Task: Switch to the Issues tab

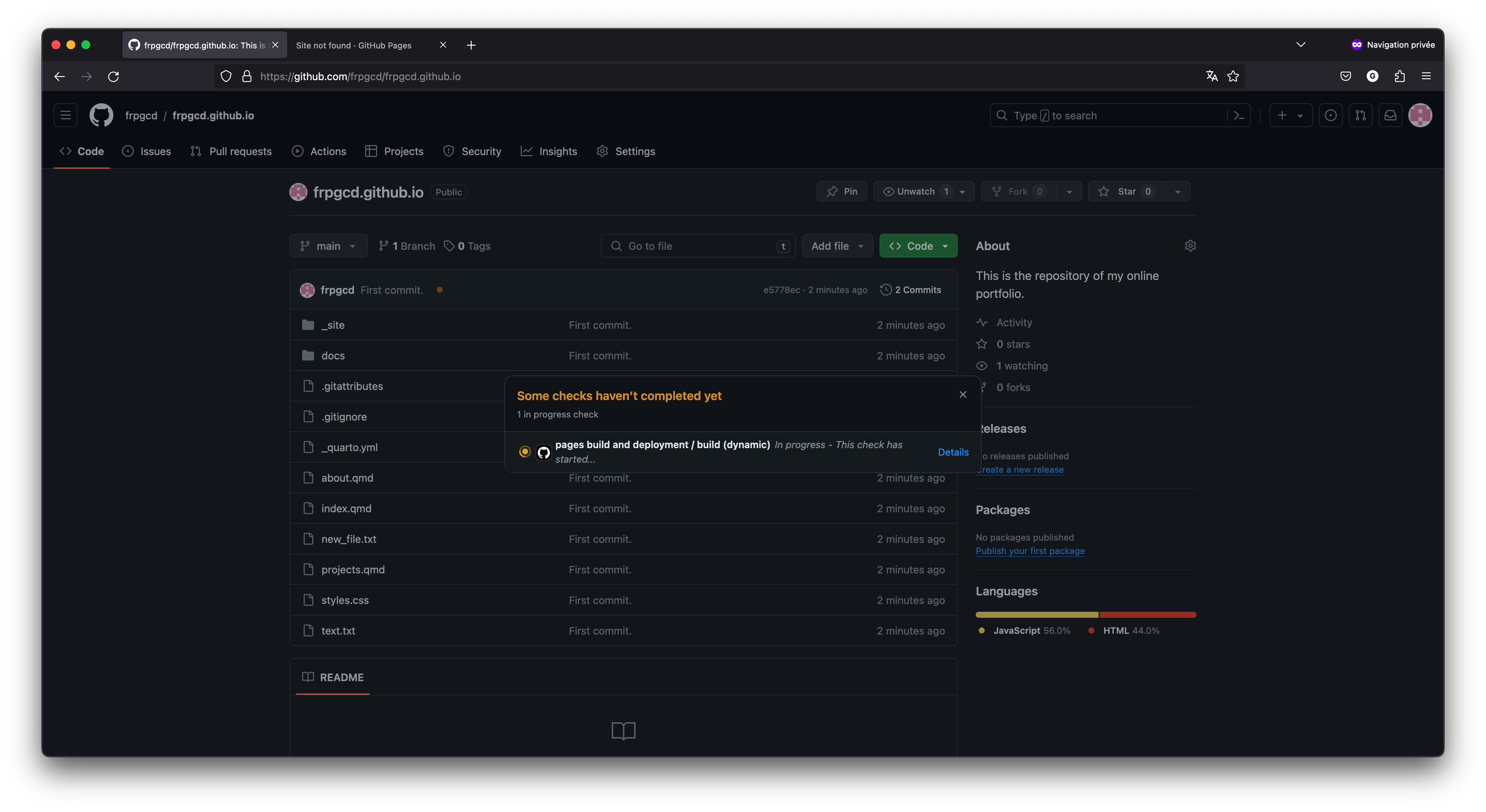Action: coord(147,151)
